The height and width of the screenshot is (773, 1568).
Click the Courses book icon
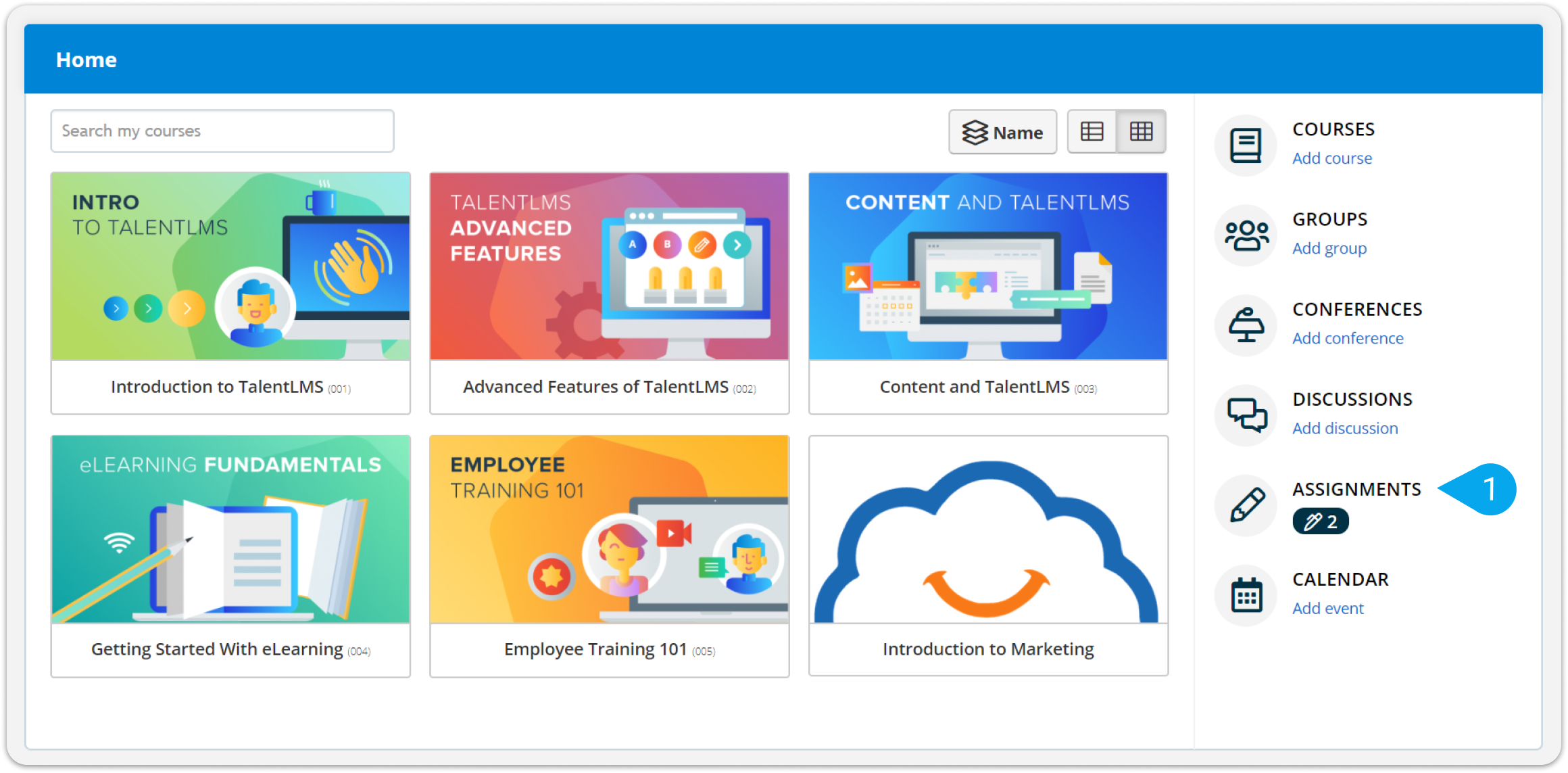(x=1246, y=145)
